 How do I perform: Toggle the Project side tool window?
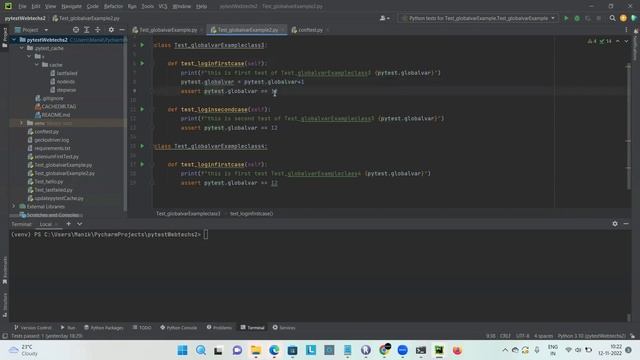click(4, 38)
